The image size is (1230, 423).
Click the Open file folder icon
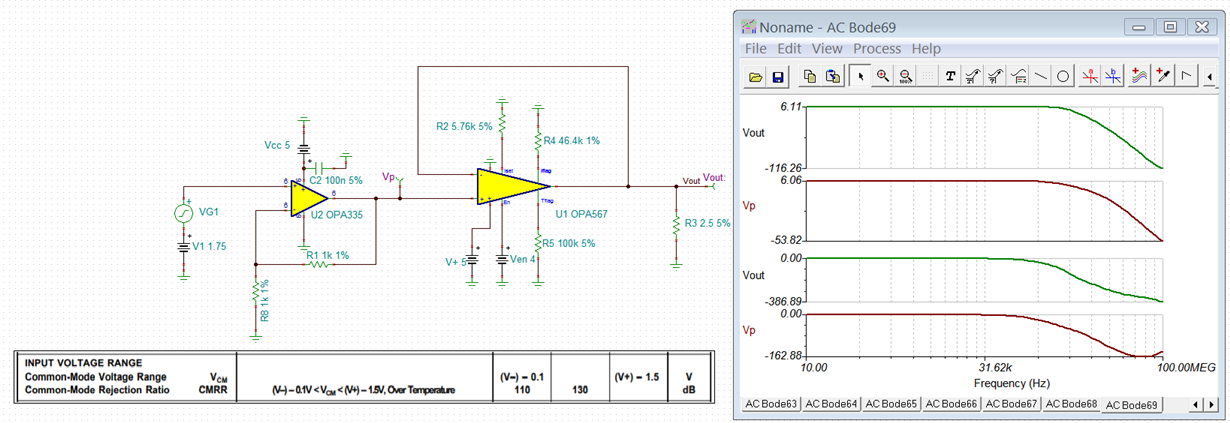click(x=756, y=76)
